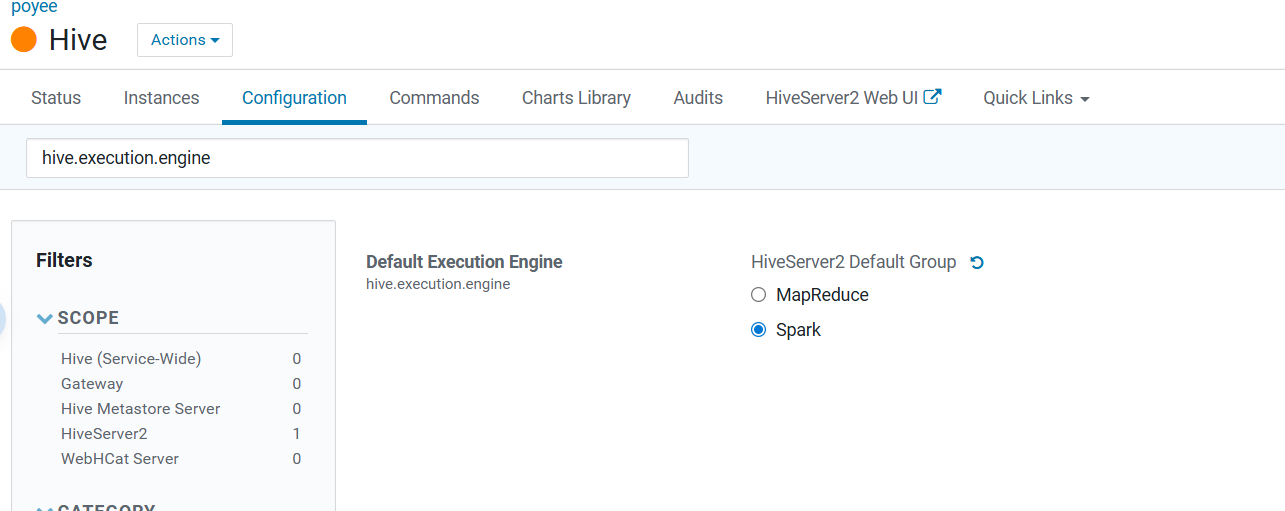Click the configuration search input field

(357, 158)
